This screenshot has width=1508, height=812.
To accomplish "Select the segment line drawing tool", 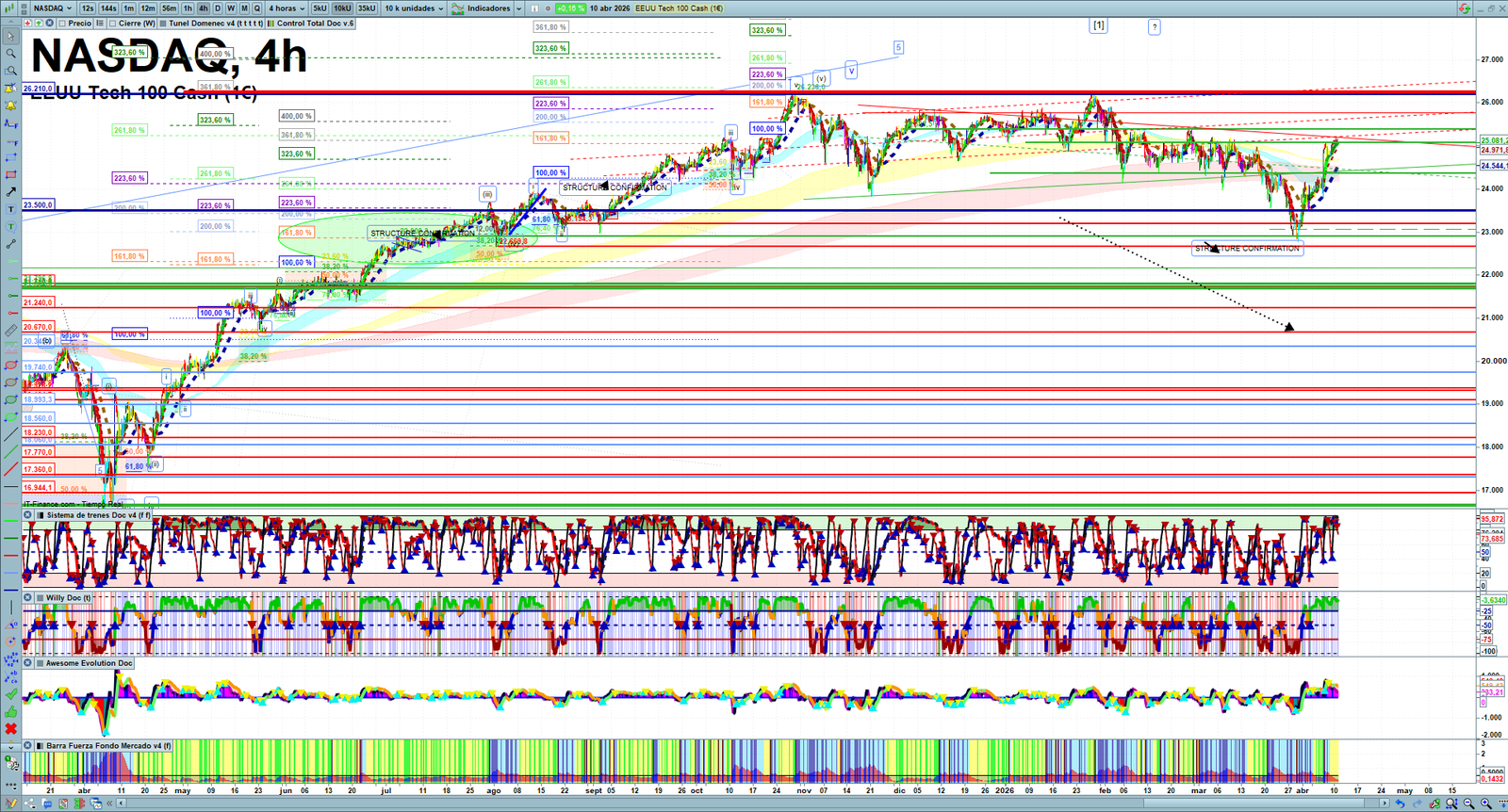I will [10, 244].
